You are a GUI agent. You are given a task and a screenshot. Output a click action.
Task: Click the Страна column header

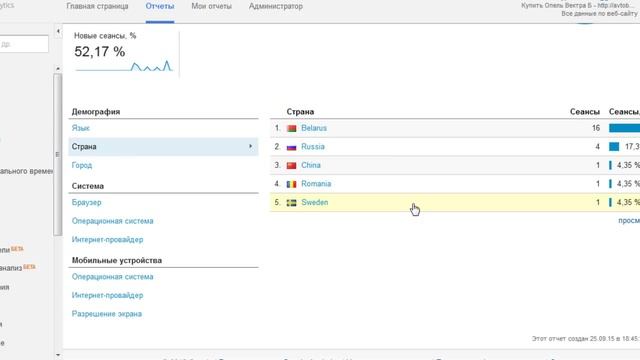click(x=300, y=112)
